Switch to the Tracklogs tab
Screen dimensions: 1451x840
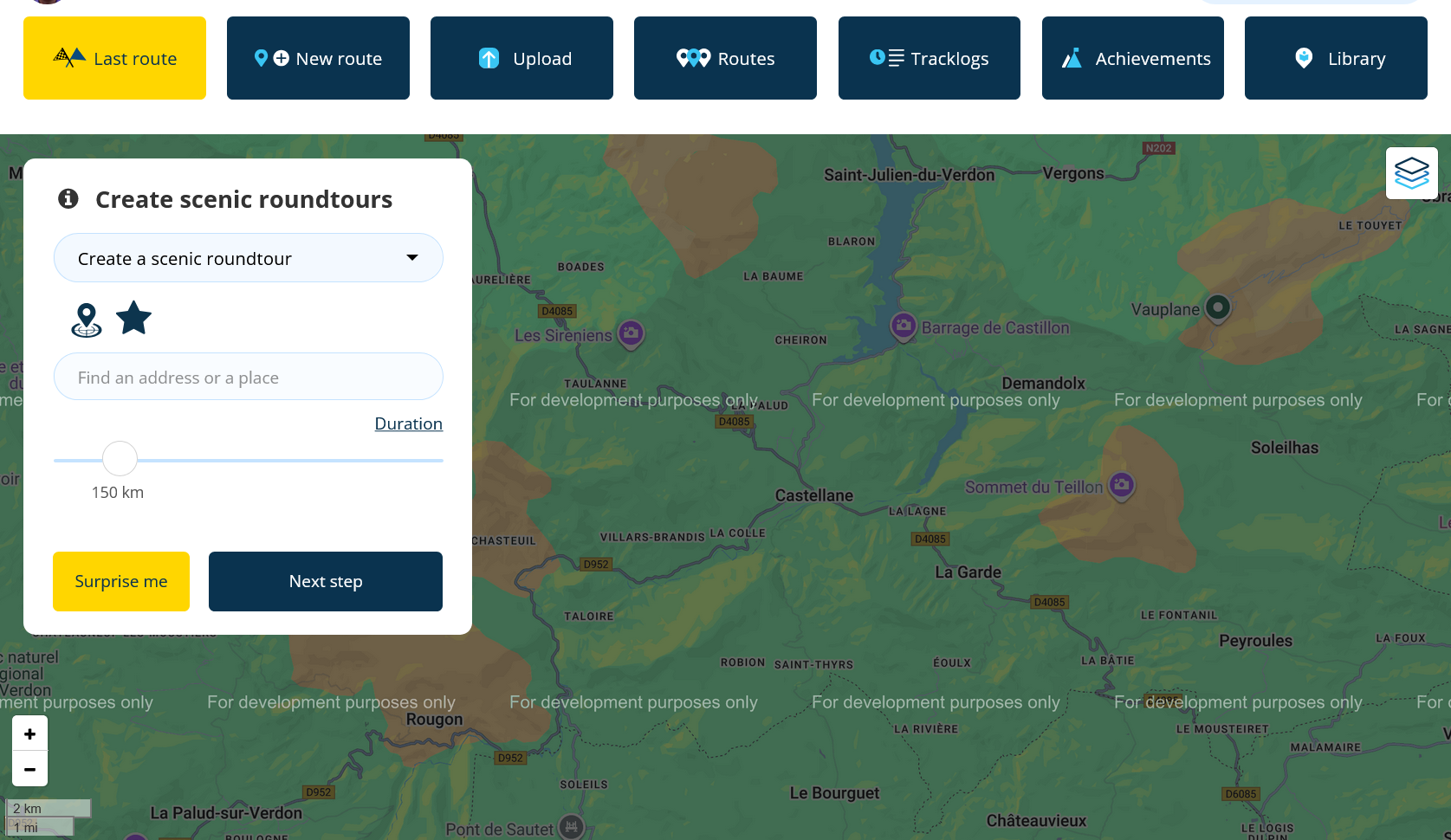pos(929,58)
